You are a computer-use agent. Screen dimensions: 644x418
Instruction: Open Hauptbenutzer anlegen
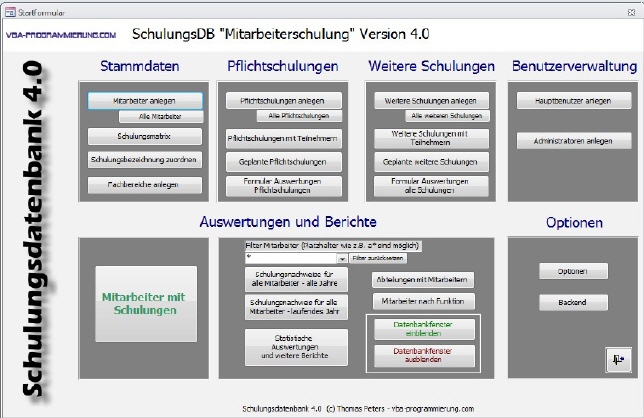point(566,101)
